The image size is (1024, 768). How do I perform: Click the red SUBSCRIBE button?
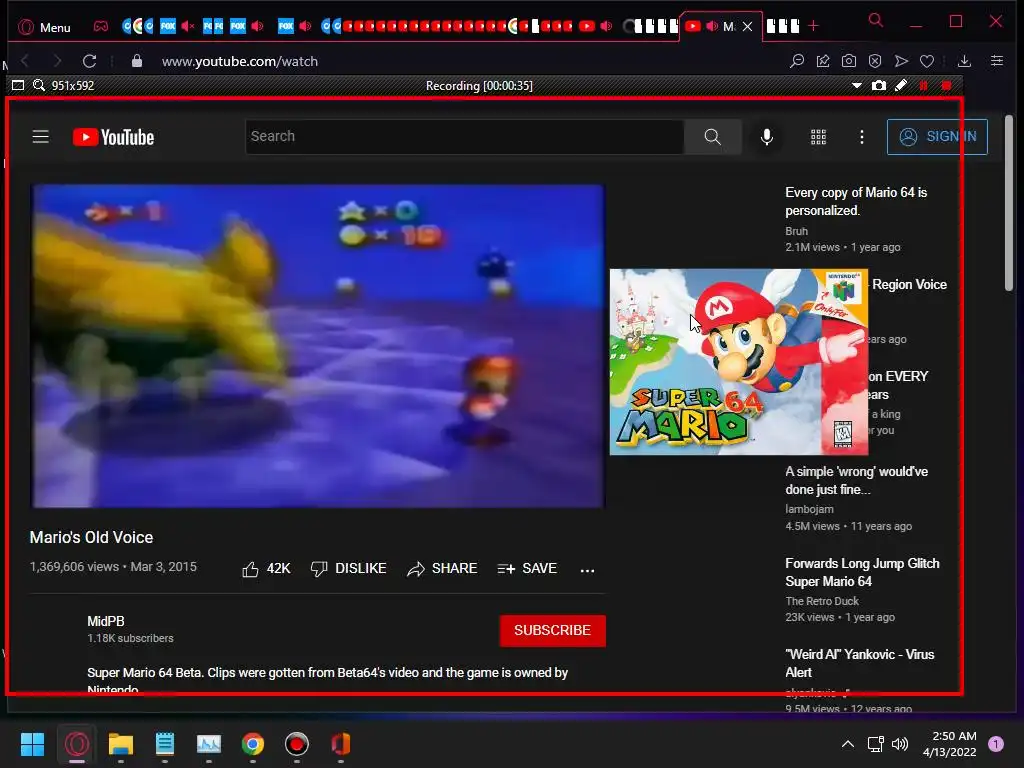[x=552, y=630]
